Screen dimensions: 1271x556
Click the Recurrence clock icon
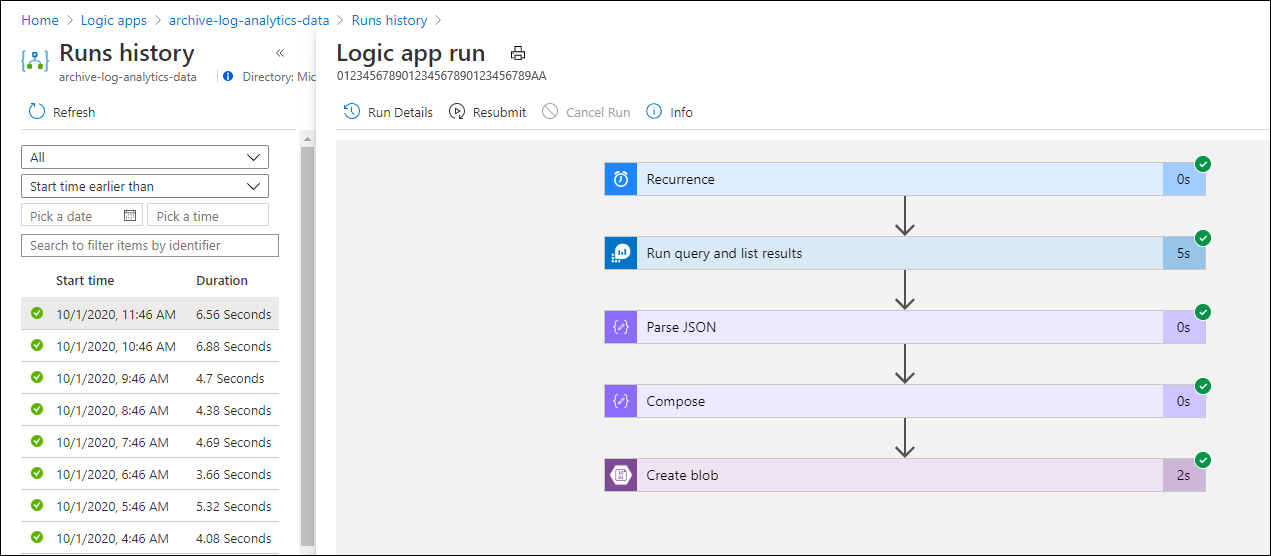(x=621, y=180)
